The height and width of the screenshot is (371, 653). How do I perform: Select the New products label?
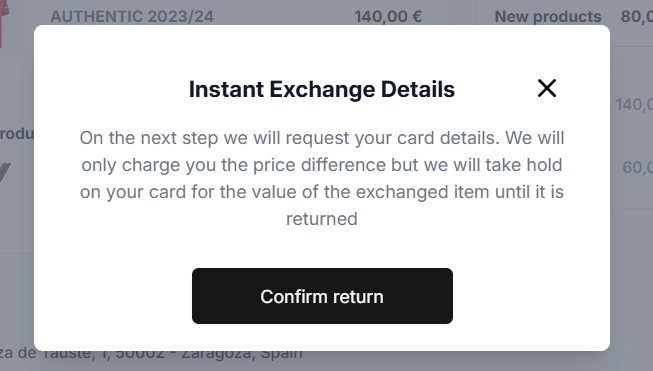pyautogui.click(x=548, y=17)
